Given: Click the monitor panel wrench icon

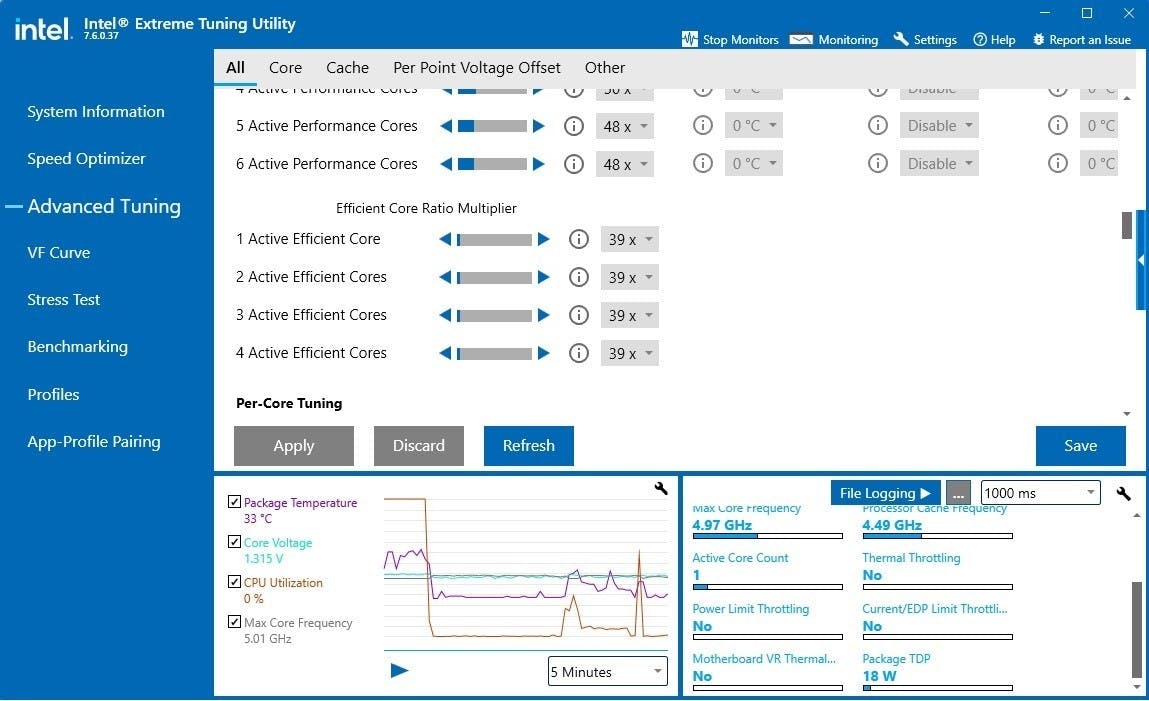Looking at the screenshot, I should [x=1123, y=493].
